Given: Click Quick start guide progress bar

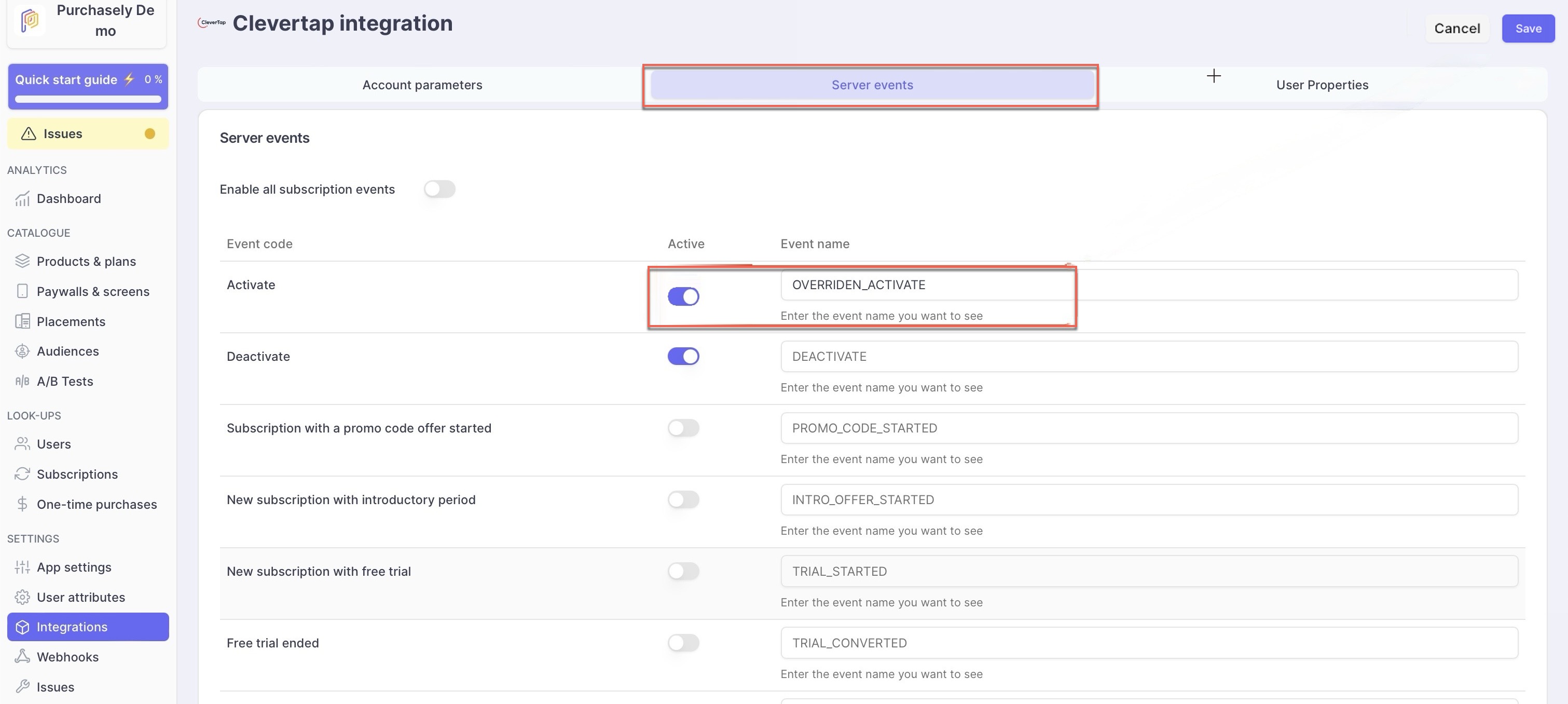Looking at the screenshot, I should point(88,99).
